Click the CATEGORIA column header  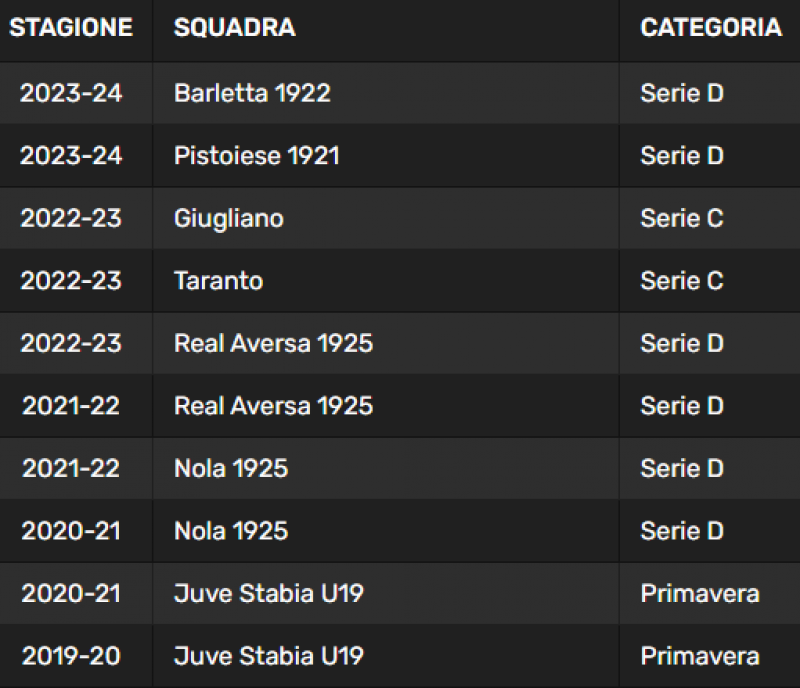coord(711,28)
